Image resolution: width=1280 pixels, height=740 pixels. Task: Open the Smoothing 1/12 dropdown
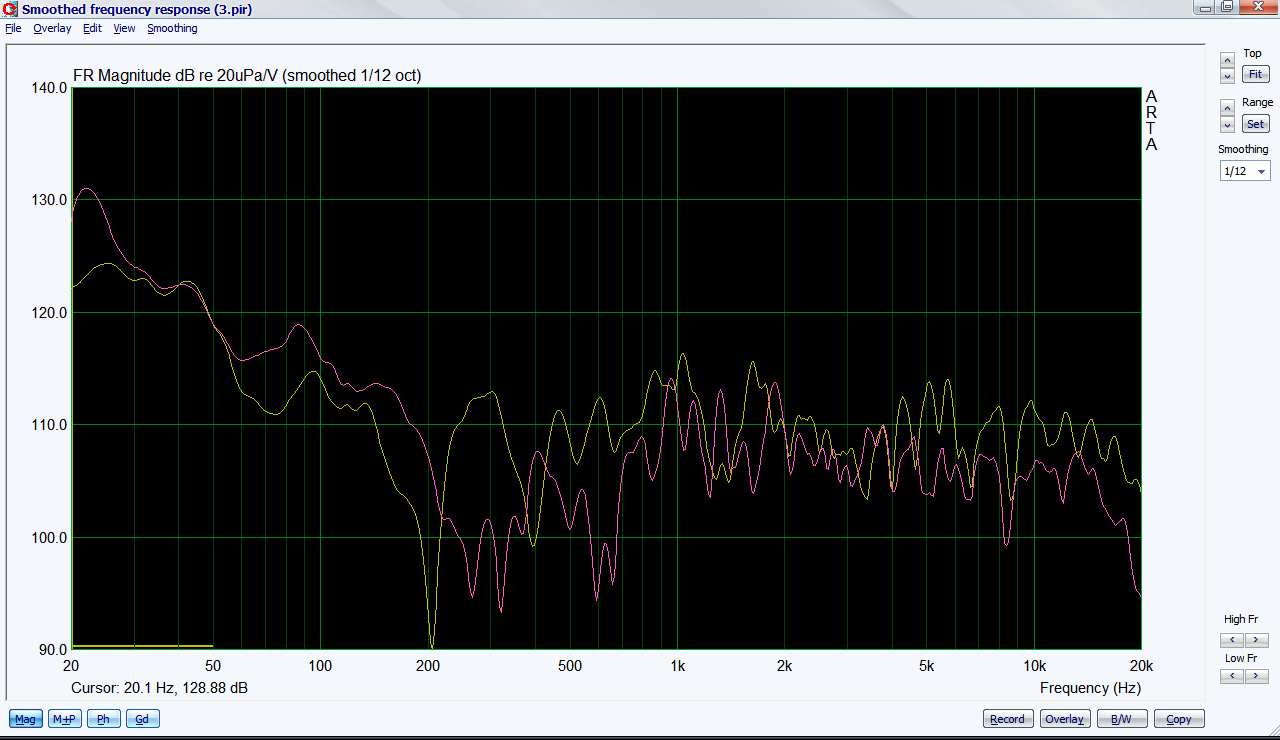1245,171
